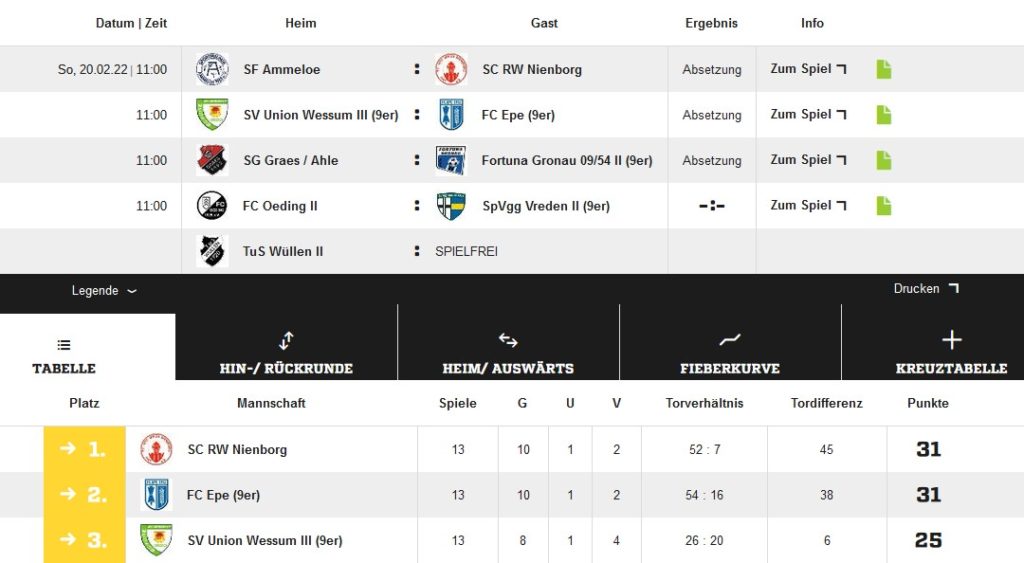
Task: Click the TuS Wüllen II crest
Action: 212,251
